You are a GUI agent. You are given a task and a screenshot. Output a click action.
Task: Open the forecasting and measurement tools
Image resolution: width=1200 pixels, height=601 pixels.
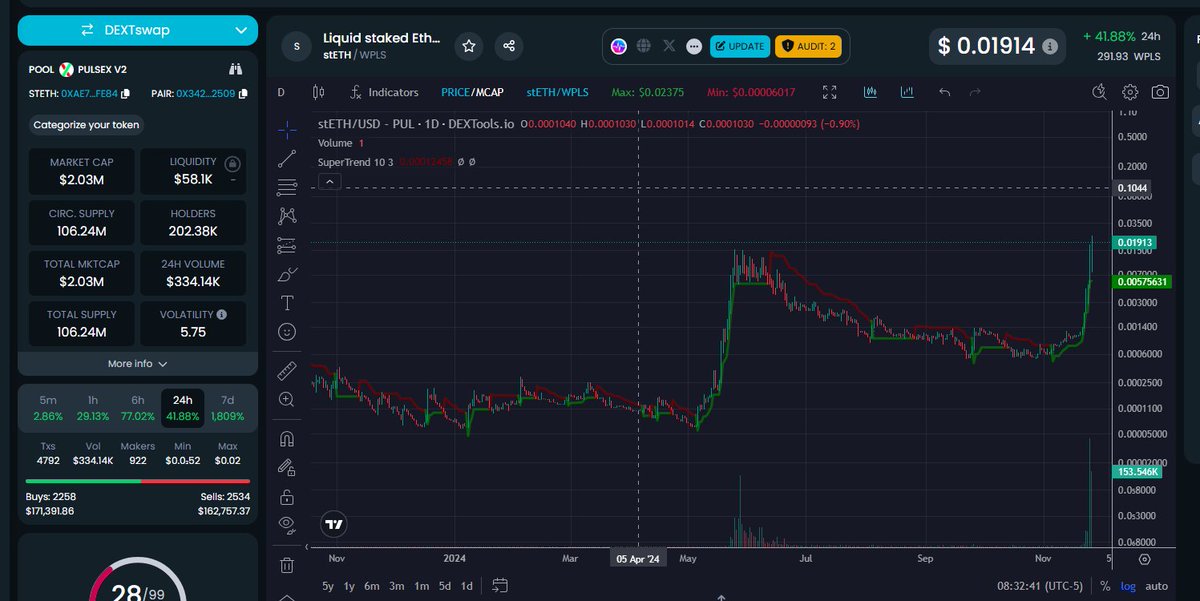[x=287, y=244]
